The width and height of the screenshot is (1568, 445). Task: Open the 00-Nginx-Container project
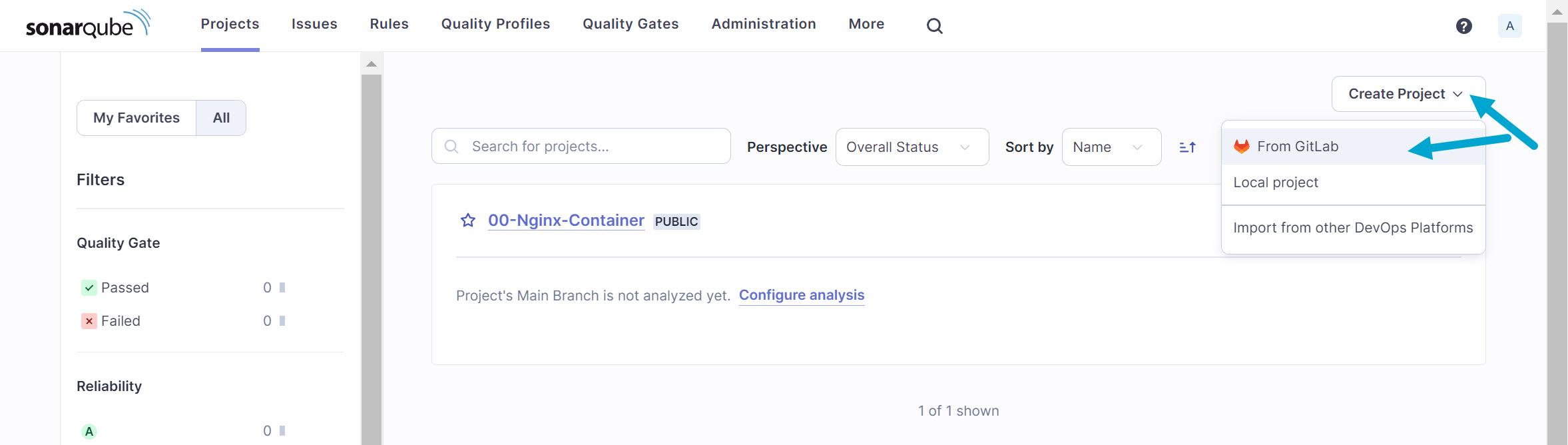[x=565, y=220]
